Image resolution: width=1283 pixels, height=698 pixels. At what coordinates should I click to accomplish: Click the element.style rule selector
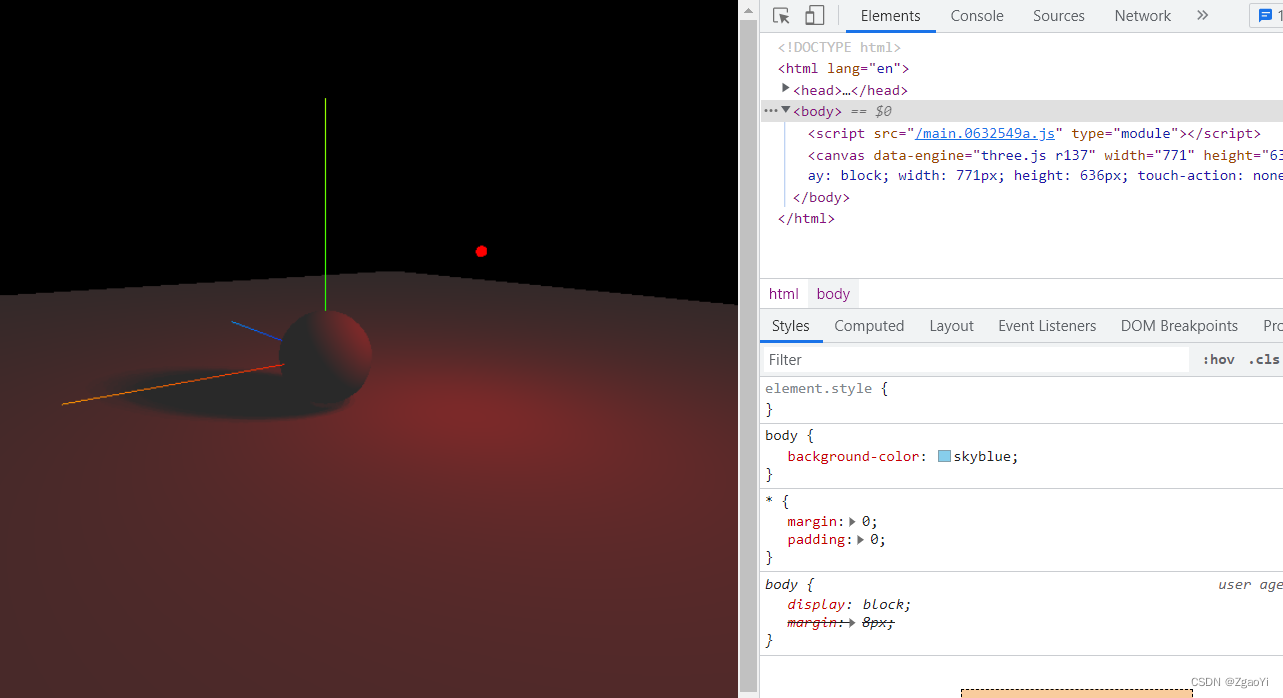click(x=818, y=388)
